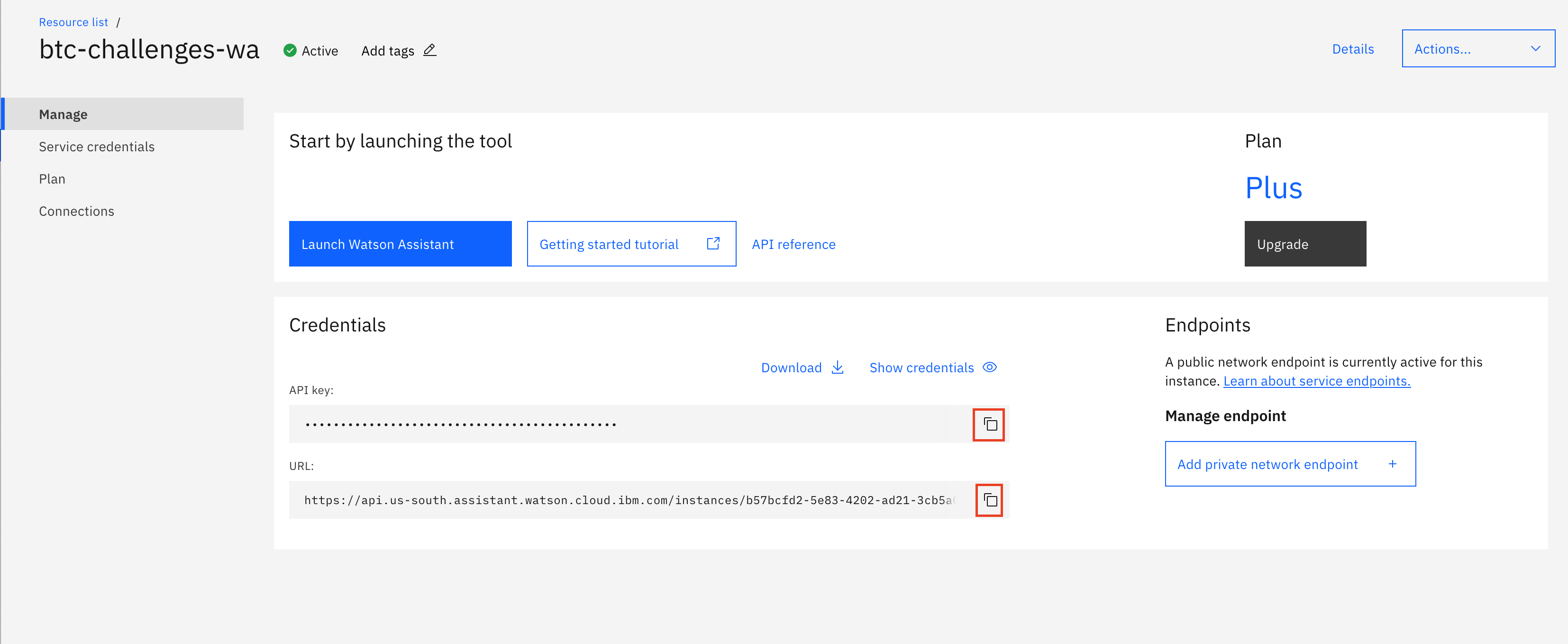
Task: Click the plus icon on Add private endpoint
Action: (1392, 464)
